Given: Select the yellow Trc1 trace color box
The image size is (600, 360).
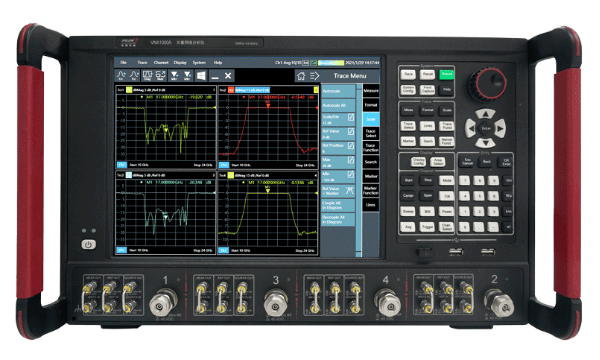Looking at the screenshot, I should [x=129, y=90].
